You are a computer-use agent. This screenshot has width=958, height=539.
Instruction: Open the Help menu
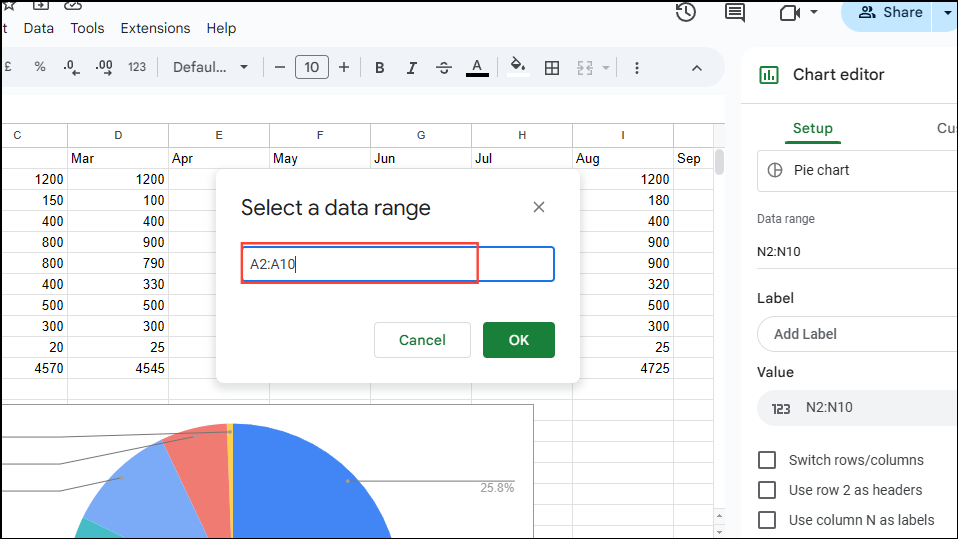221,28
